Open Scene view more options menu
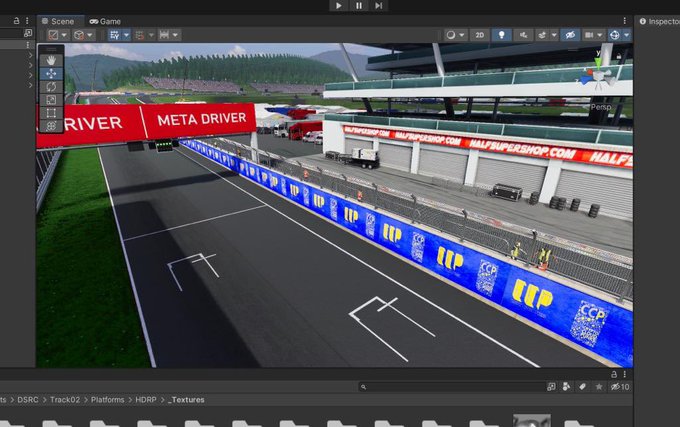 click(x=624, y=21)
